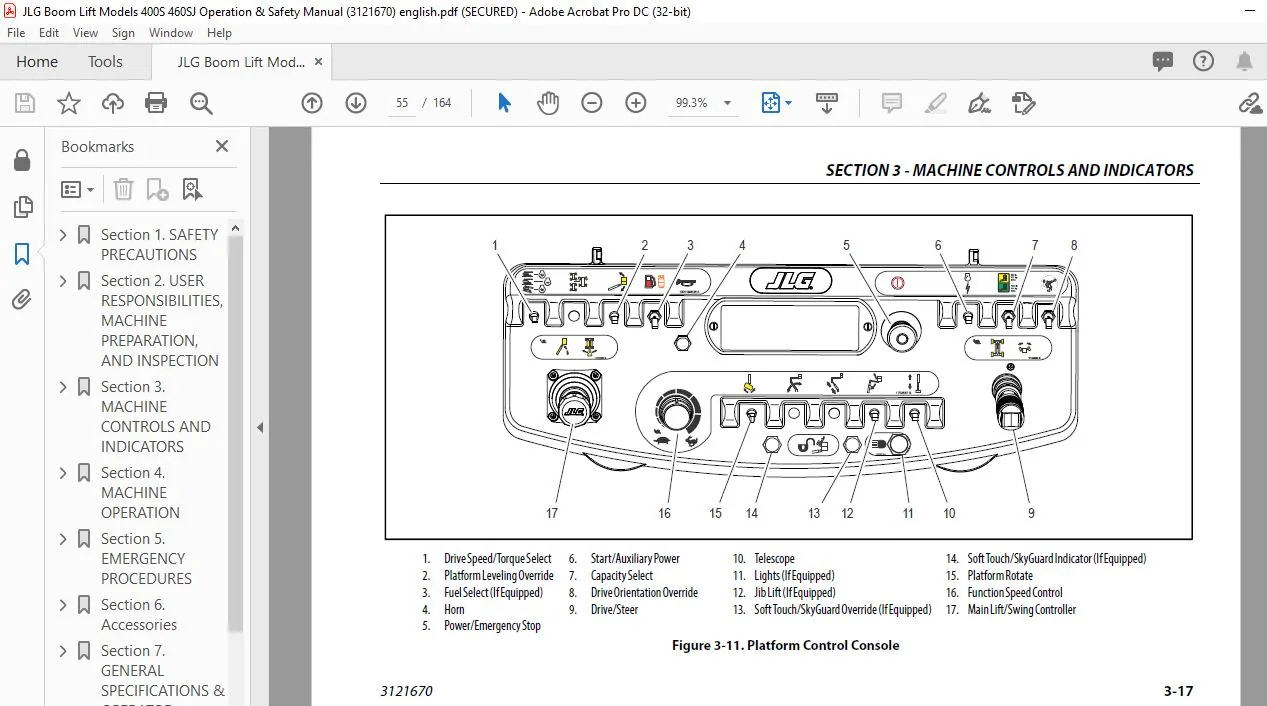Open the View menu
Viewport: 1267px width, 706px height.
click(x=85, y=33)
